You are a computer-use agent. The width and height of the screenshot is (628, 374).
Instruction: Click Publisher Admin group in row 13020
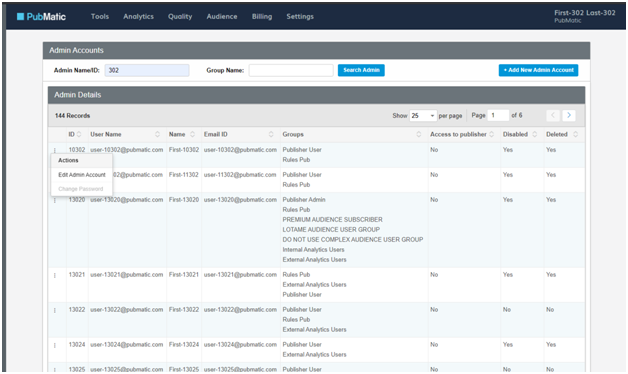pos(304,199)
